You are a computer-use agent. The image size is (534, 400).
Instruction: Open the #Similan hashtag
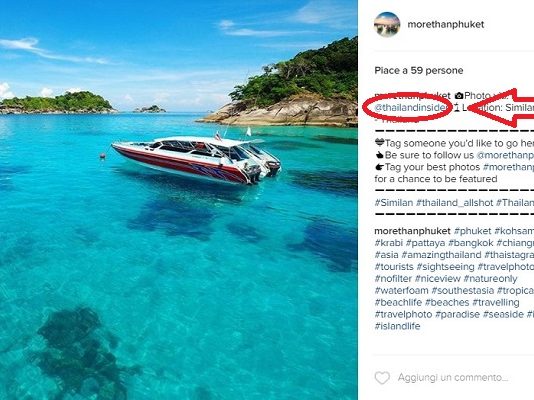(x=394, y=203)
